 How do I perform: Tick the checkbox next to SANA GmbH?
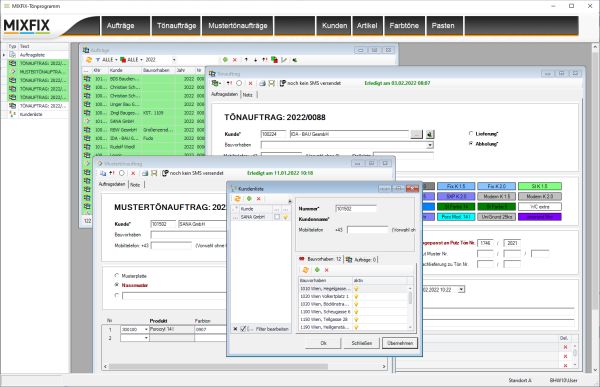[277, 217]
